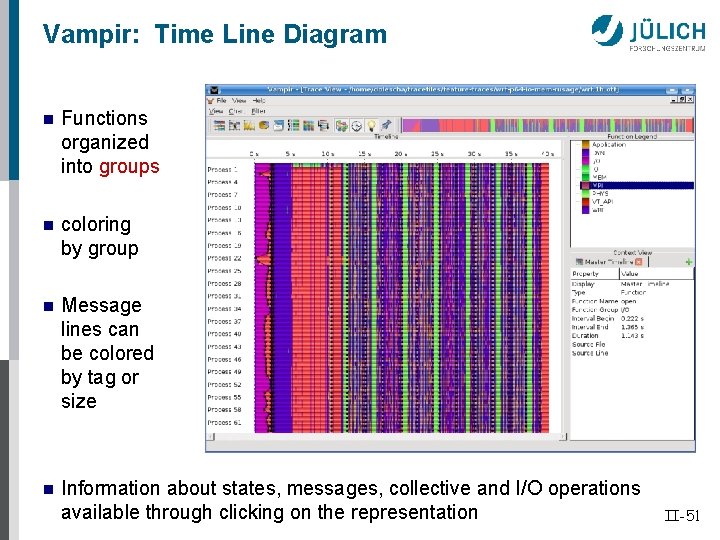
Task: Click the 25 s mark on time ruler
Action: pos(437,154)
